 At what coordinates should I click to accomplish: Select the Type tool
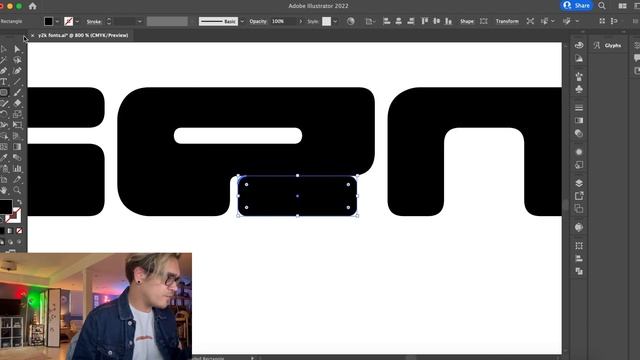4,82
